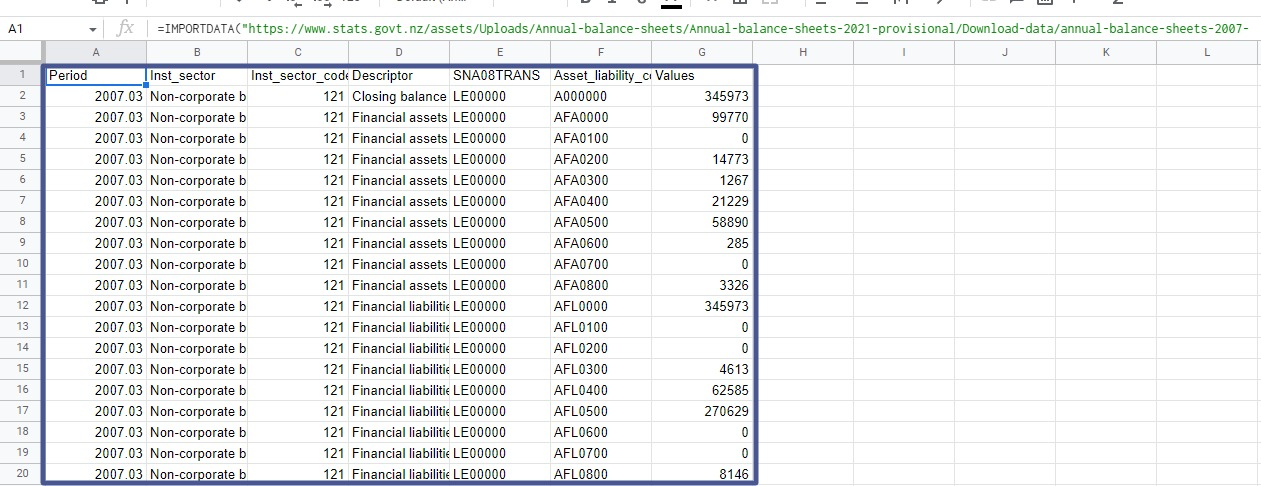
Task: Open the Name box dropdown arrow
Action: click(x=93, y=30)
